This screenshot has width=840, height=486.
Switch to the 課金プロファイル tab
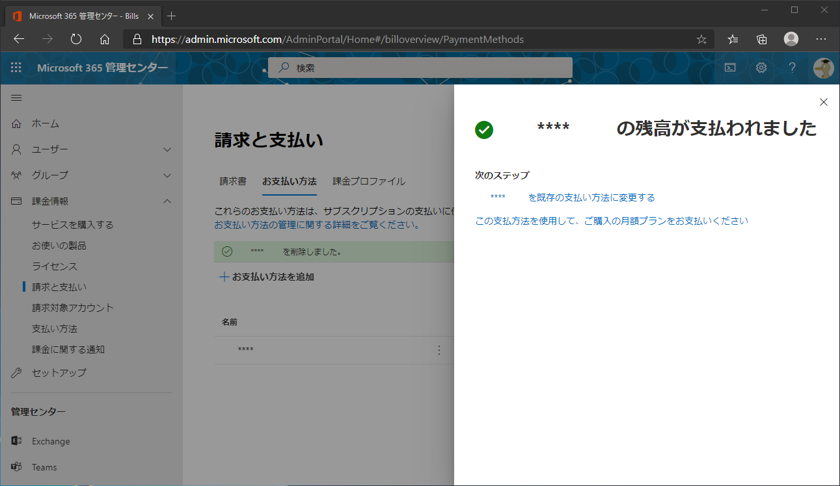[x=369, y=182]
